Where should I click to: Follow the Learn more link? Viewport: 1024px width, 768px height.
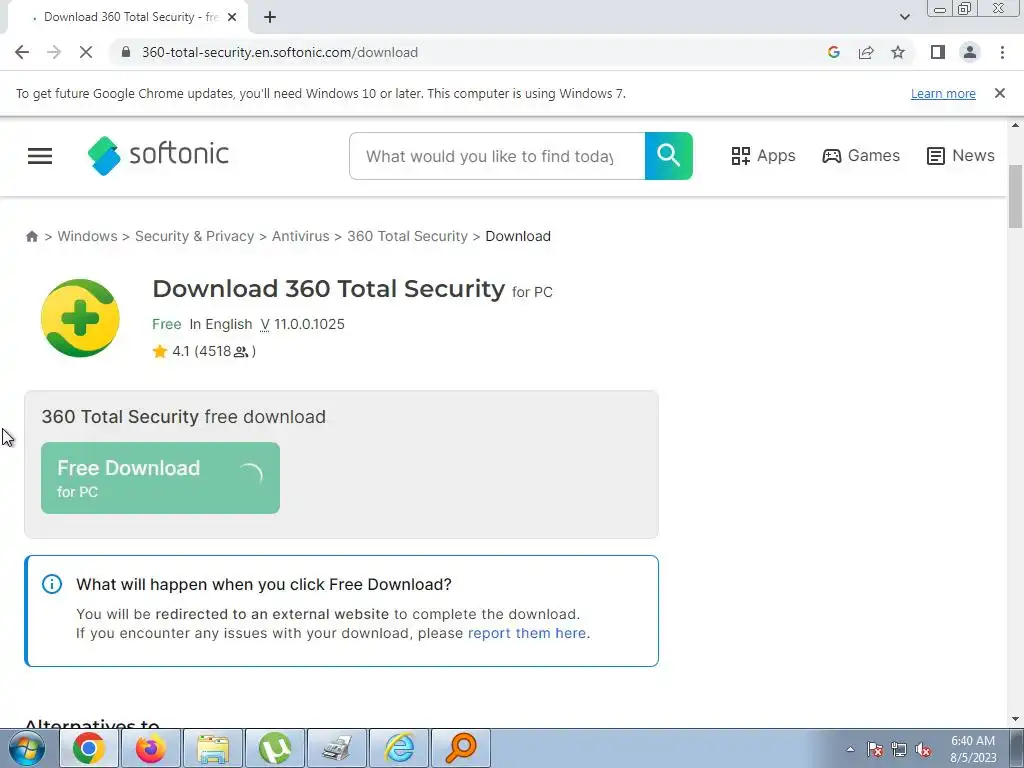pyautogui.click(x=943, y=93)
